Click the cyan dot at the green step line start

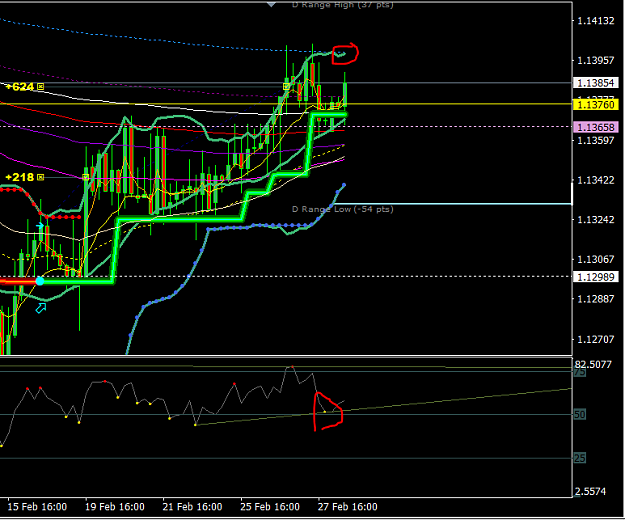40,281
